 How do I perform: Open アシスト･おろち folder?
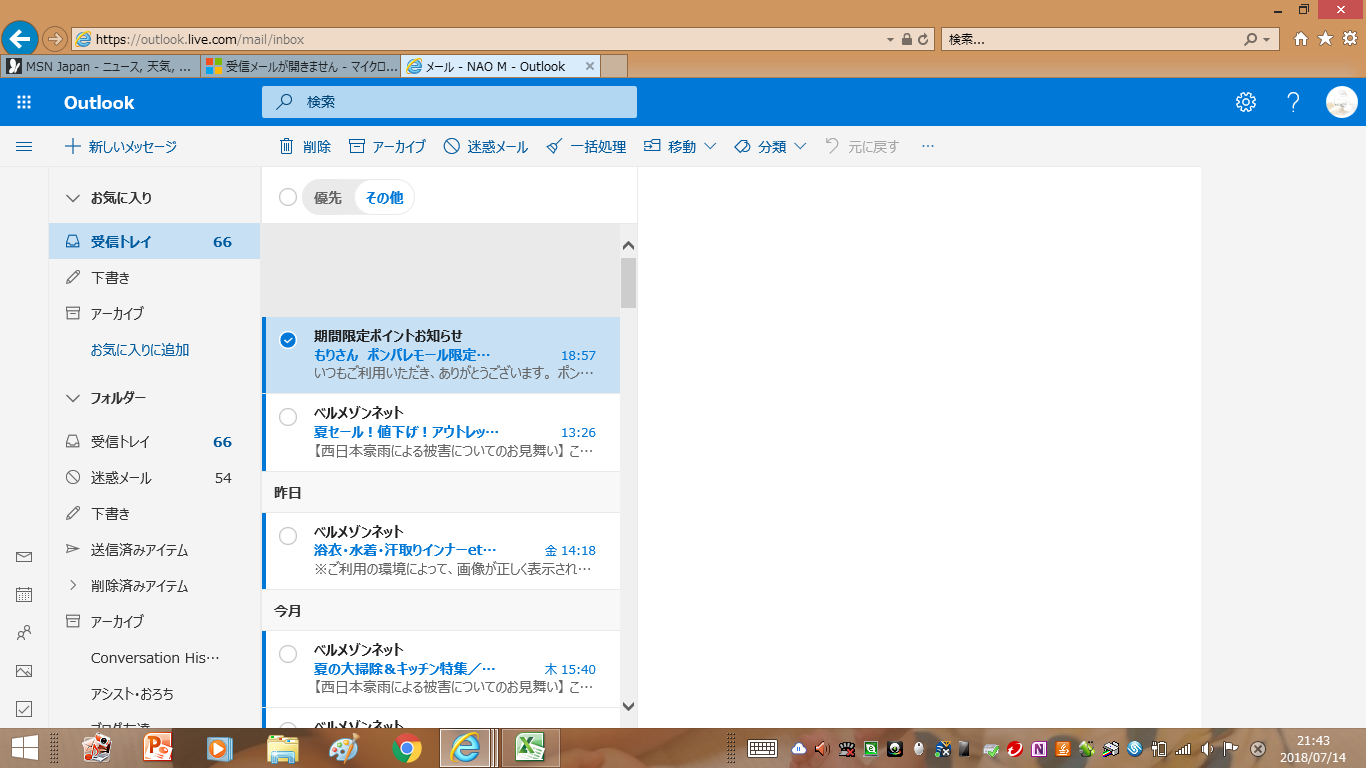click(154, 694)
